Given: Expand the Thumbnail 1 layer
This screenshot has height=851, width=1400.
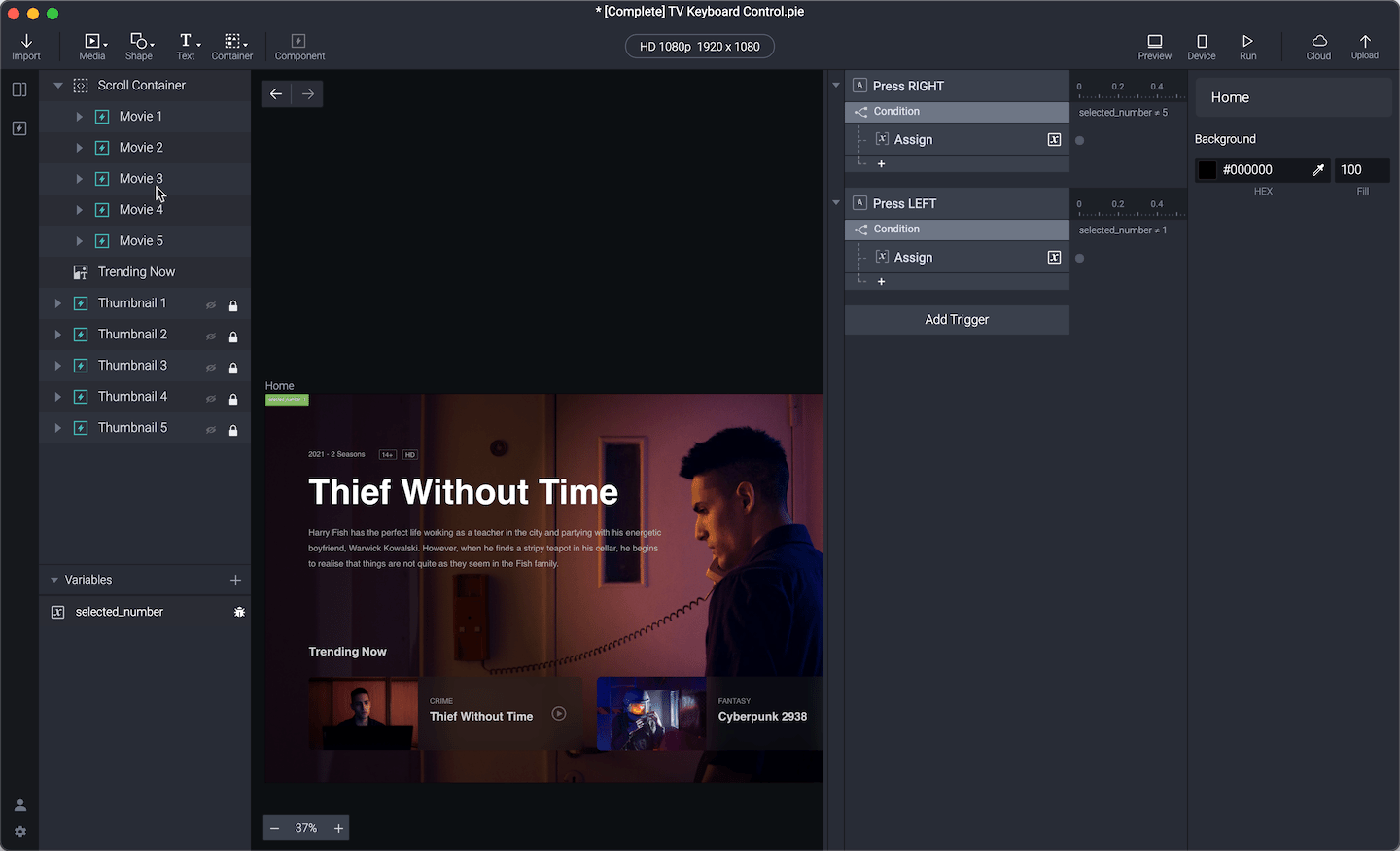Looking at the screenshot, I should (x=58, y=303).
